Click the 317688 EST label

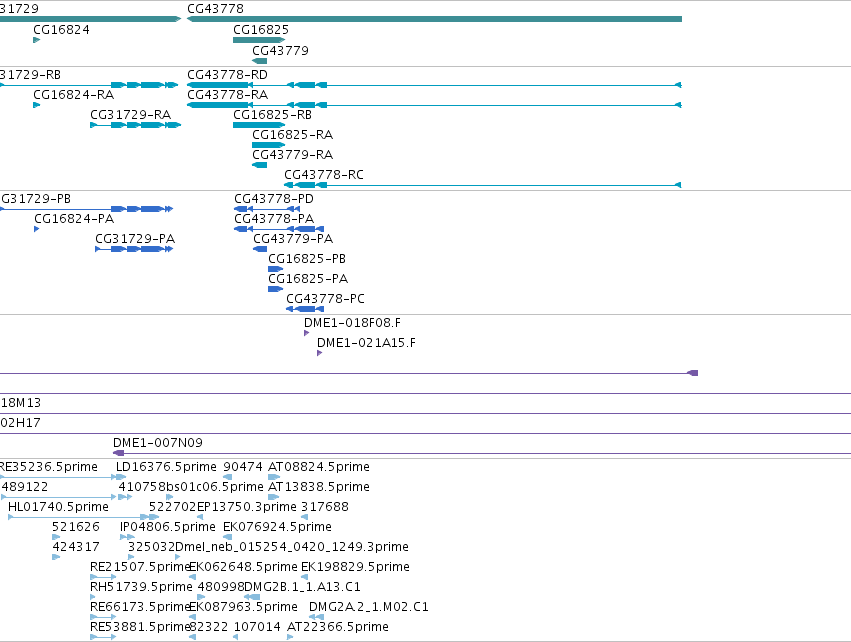325,507
